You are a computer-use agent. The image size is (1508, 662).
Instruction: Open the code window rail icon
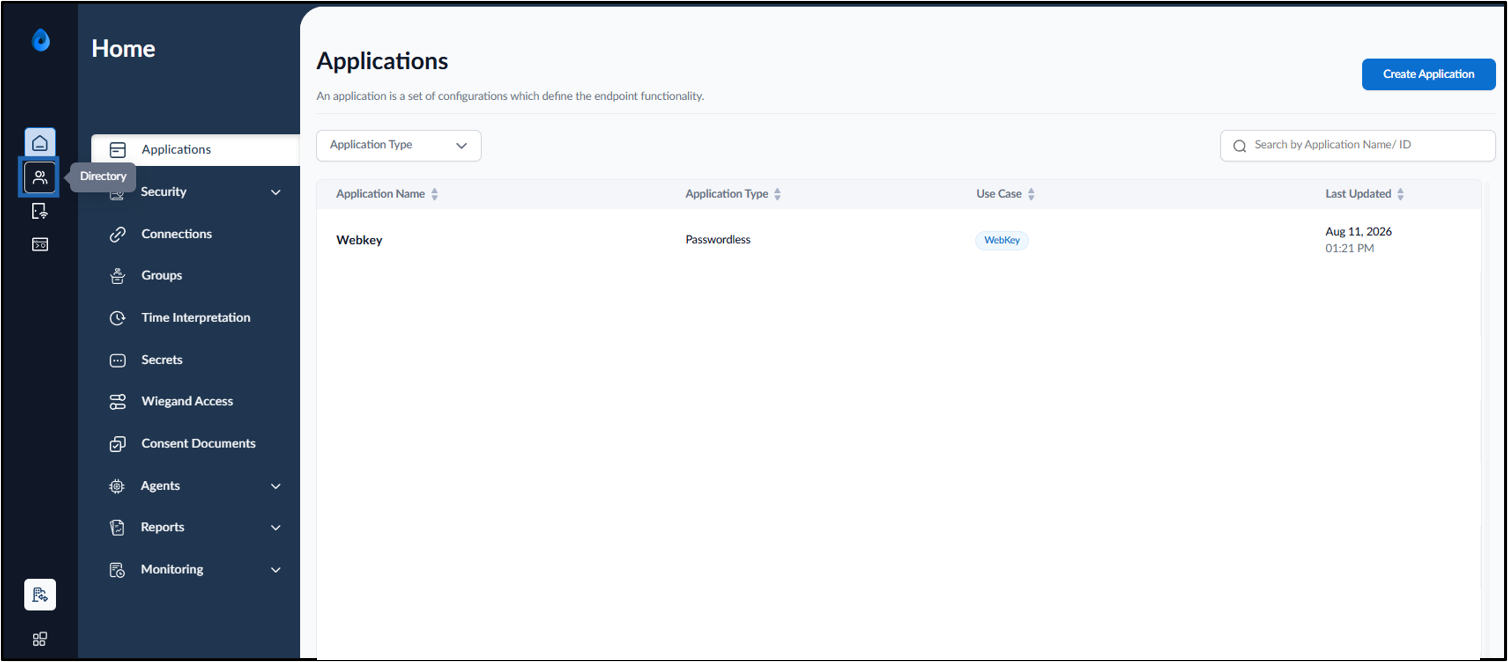[40, 244]
